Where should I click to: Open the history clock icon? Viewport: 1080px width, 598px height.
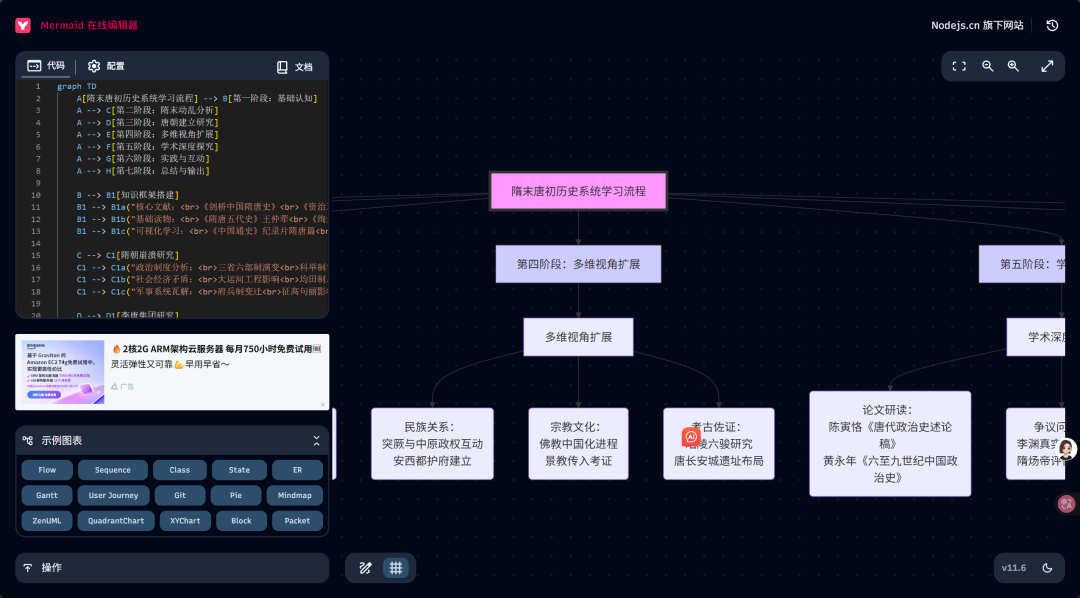(x=1052, y=25)
